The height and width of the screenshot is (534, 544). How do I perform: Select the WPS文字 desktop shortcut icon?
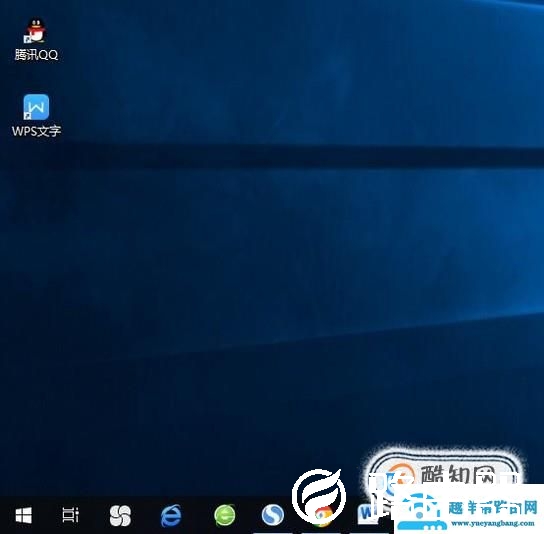36,107
